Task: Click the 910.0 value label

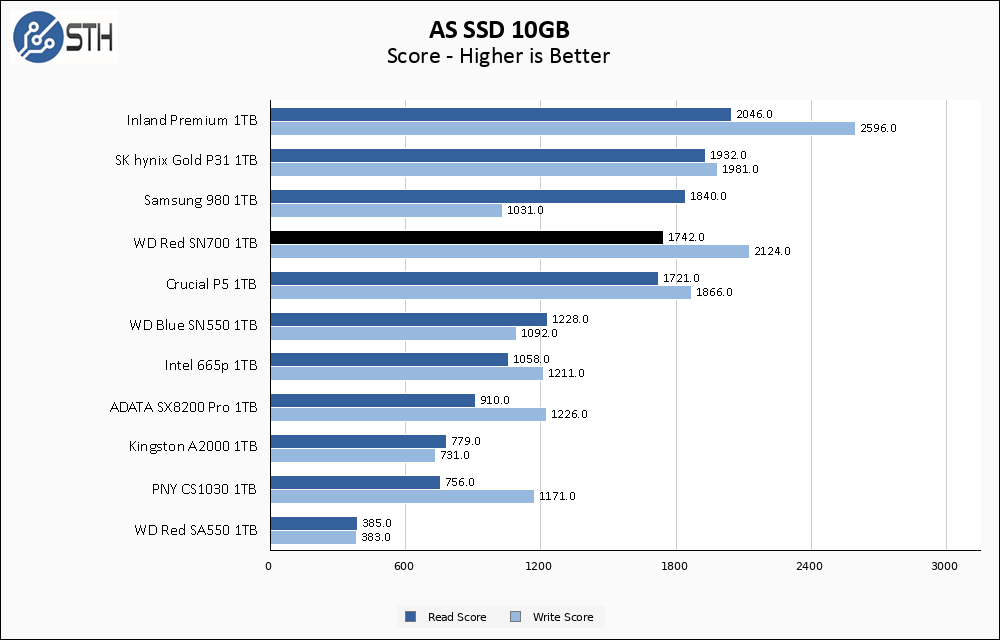Action: pos(495,400)
